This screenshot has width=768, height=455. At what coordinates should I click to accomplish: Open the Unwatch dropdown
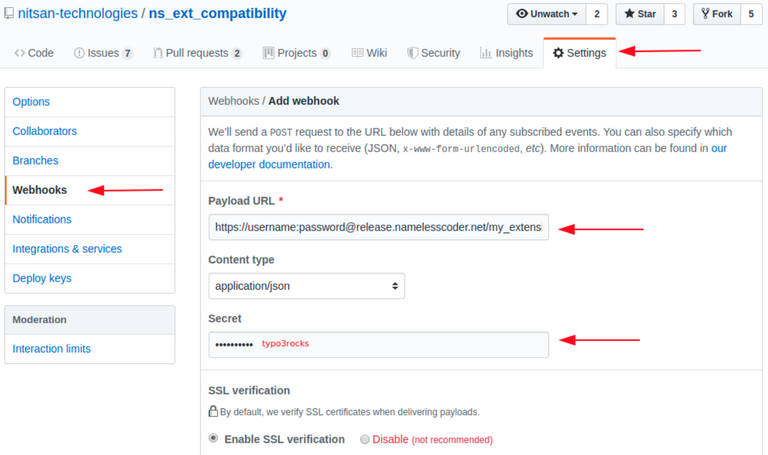548,14
